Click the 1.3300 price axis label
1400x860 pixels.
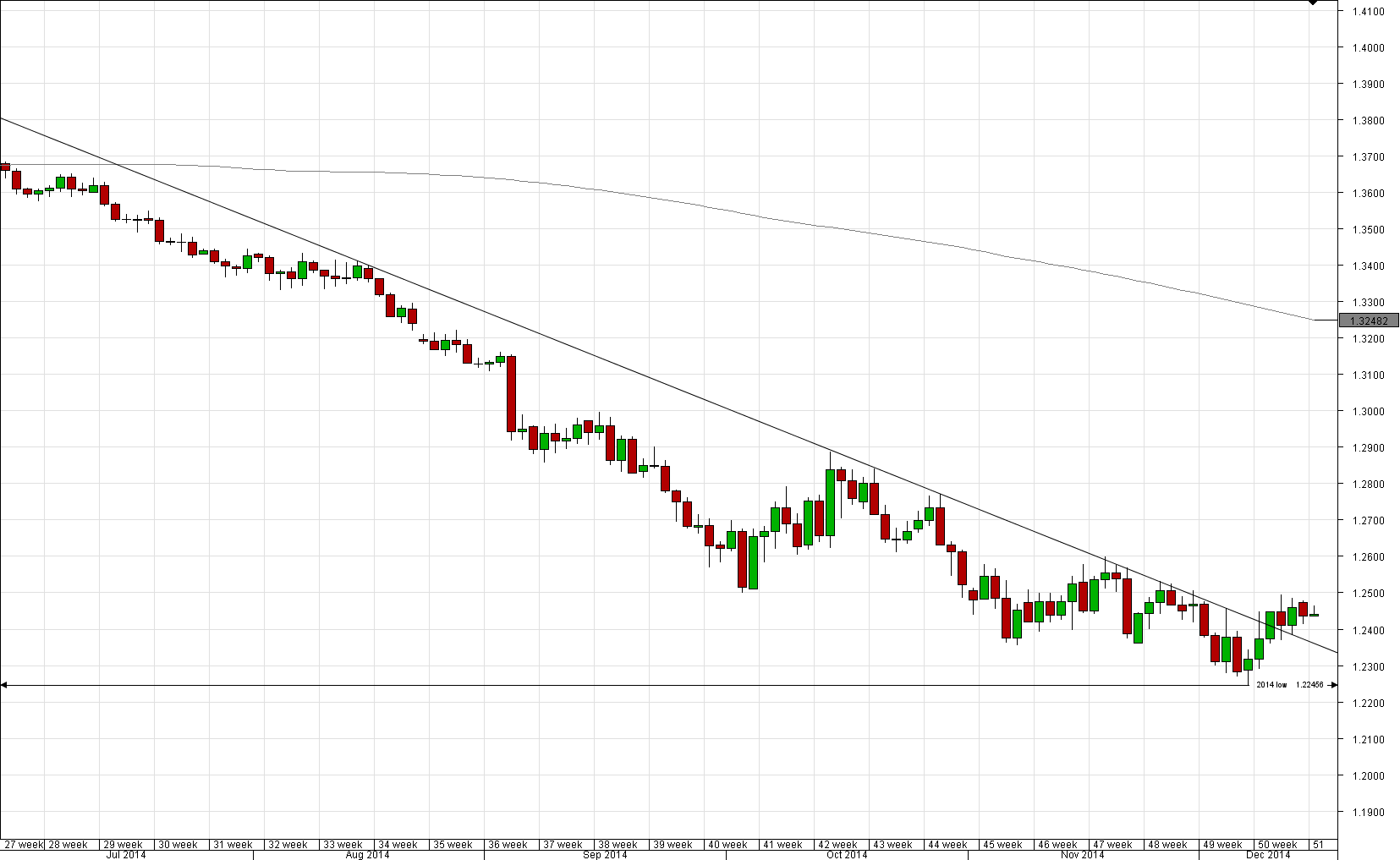click(1368, 302)
